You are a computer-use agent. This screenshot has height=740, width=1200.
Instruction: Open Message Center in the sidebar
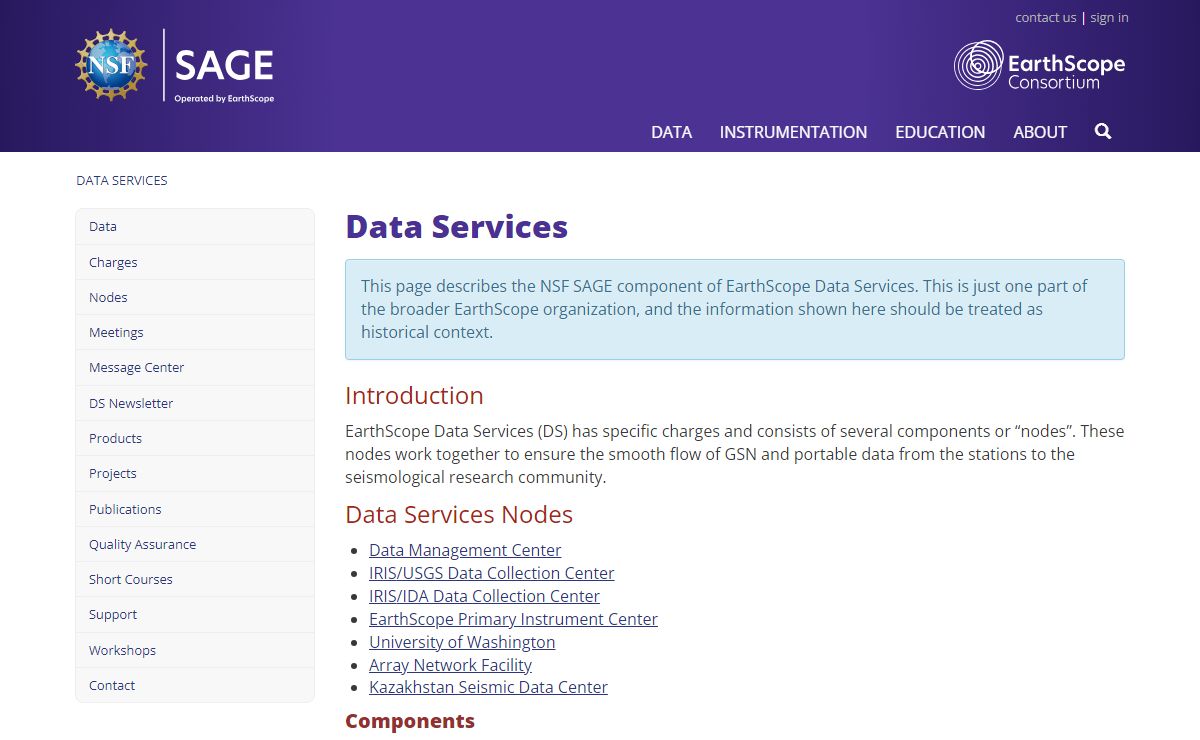[x=136, y=367]
